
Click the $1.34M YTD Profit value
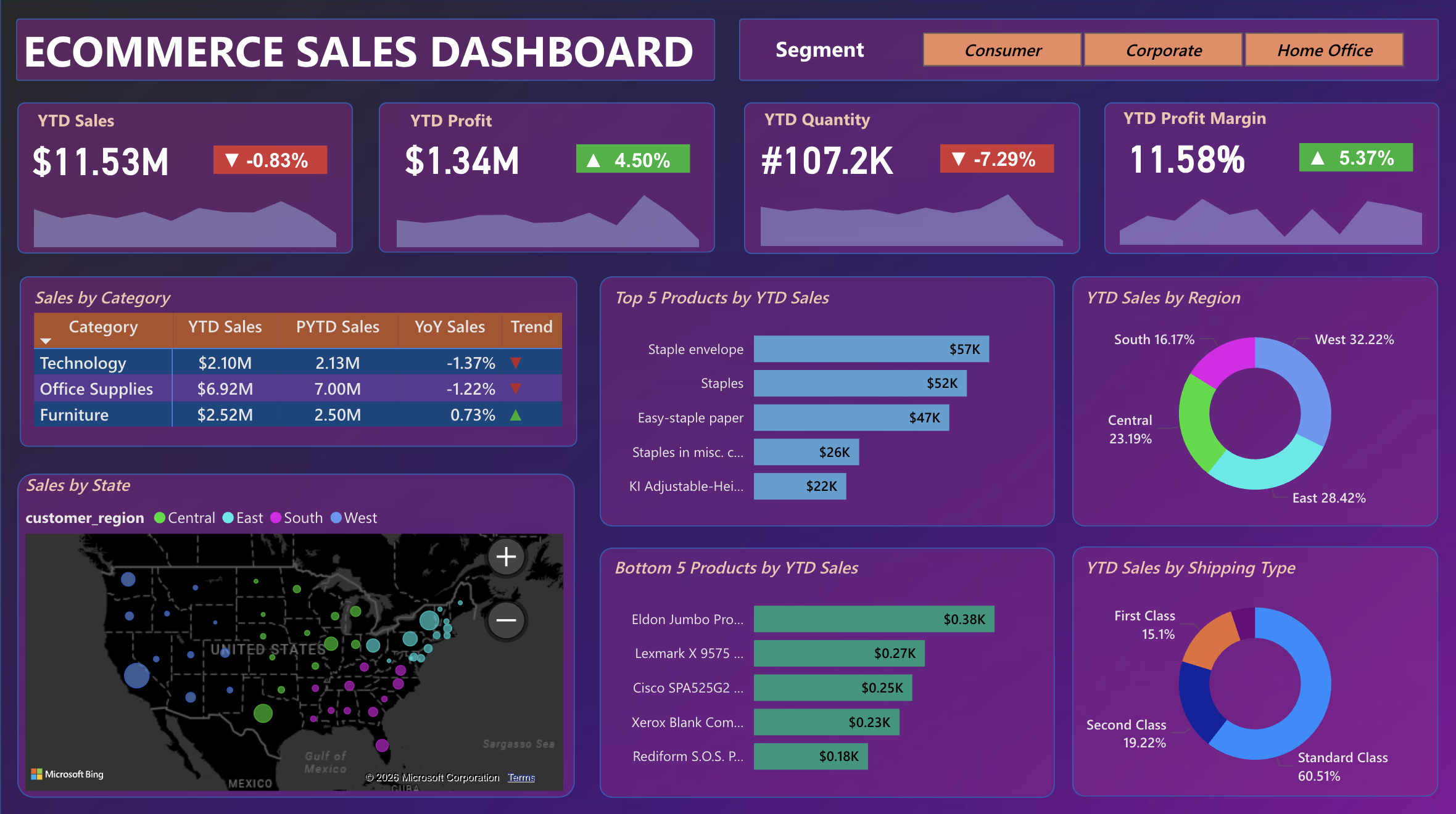click(x=462, y=161)
